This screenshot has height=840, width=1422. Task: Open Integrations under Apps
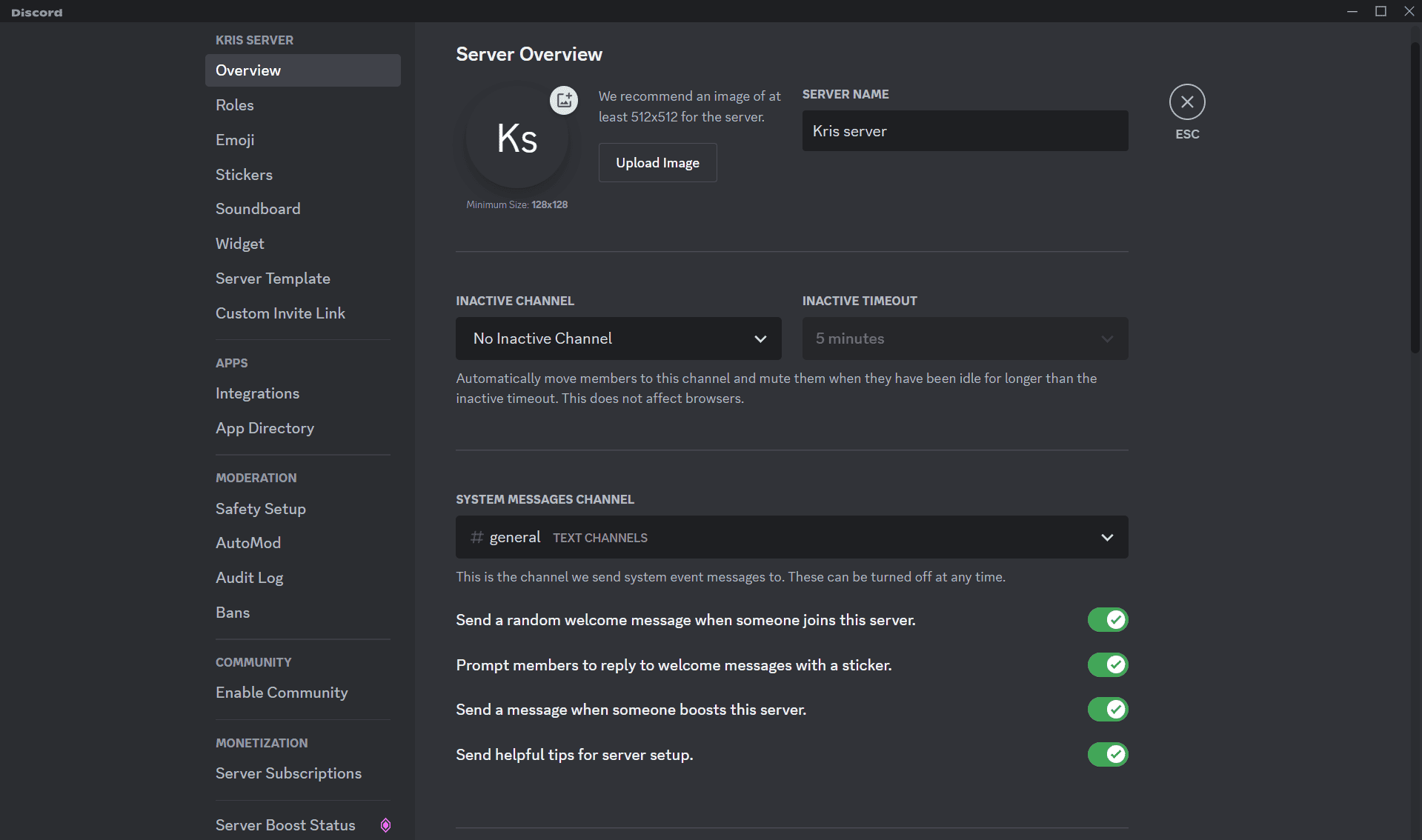[302, 393]
